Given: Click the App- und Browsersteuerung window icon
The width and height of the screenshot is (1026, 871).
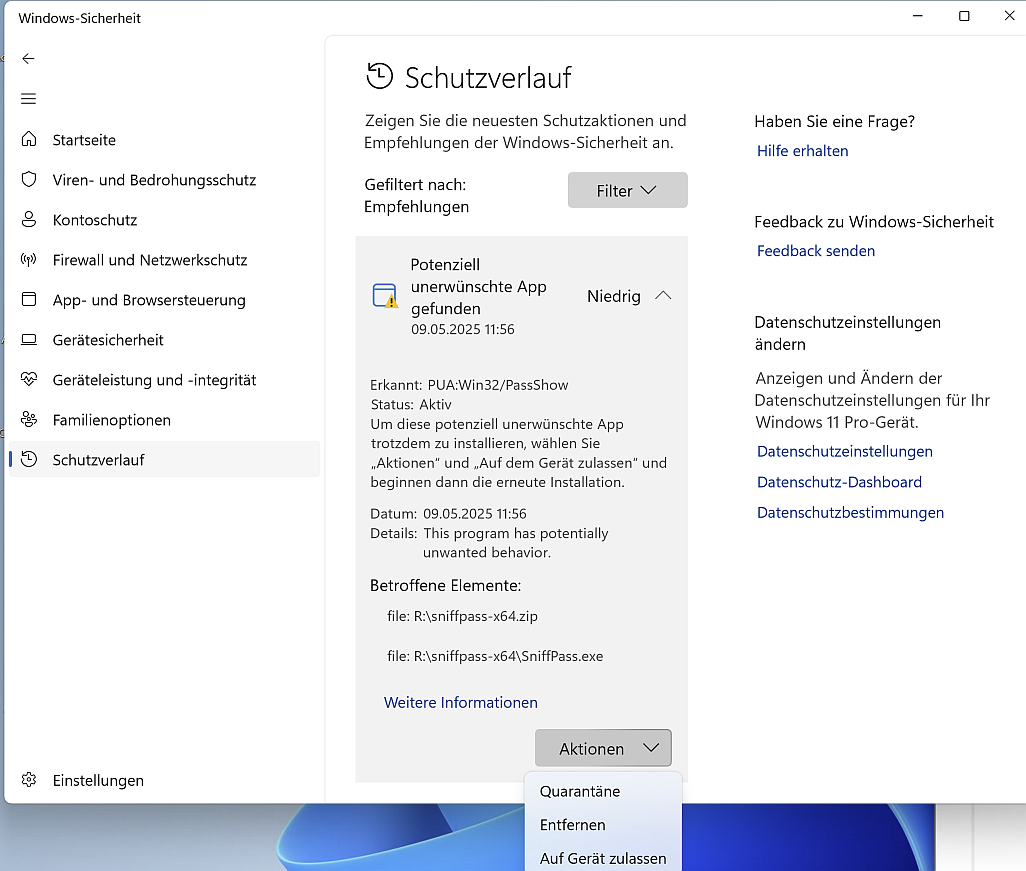Looking at the screenshot, I should pos(29,299).
